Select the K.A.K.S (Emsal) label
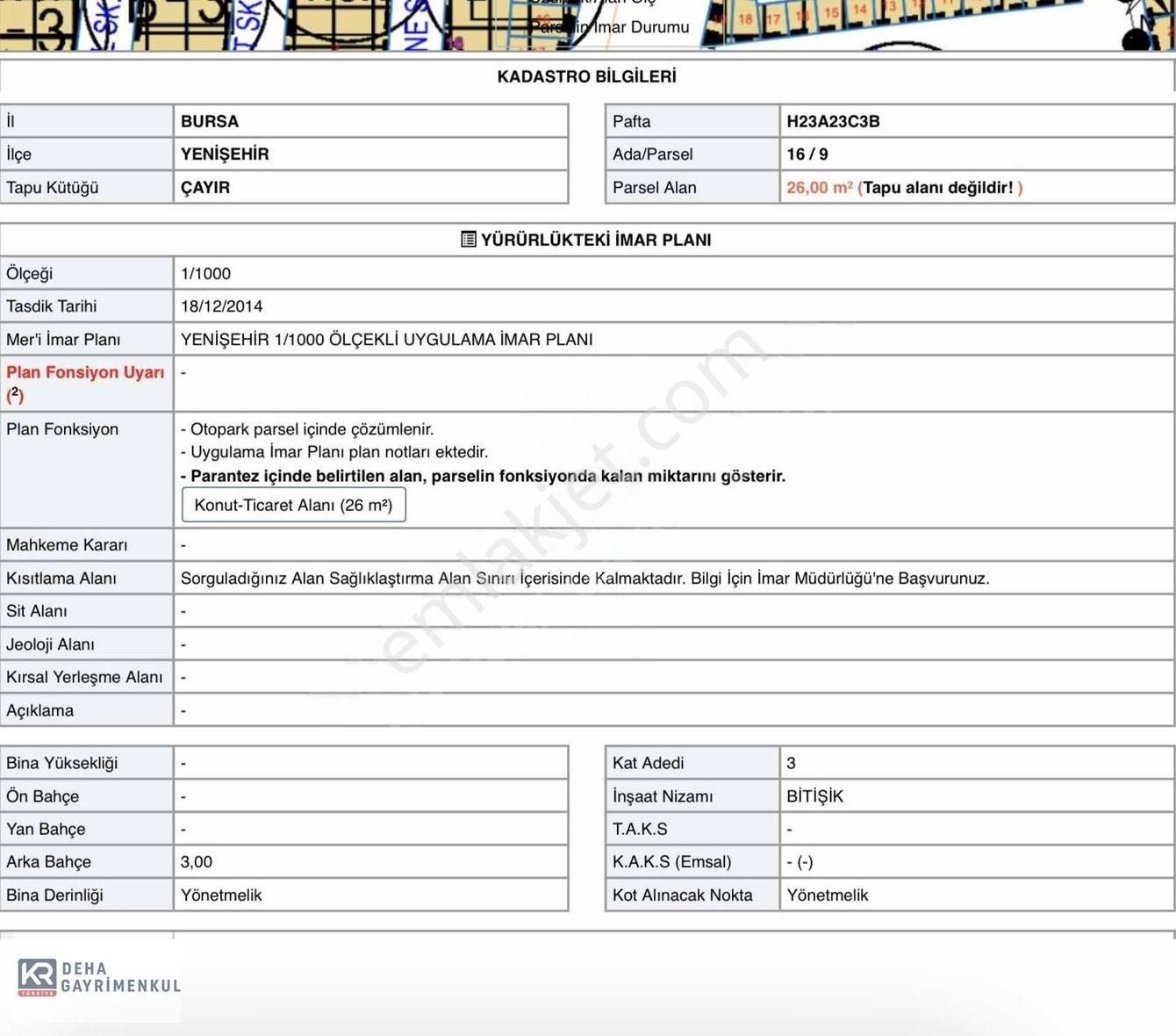Image resolution: width=1176 pixels, height=1036 pixels. tap(671, 862)
